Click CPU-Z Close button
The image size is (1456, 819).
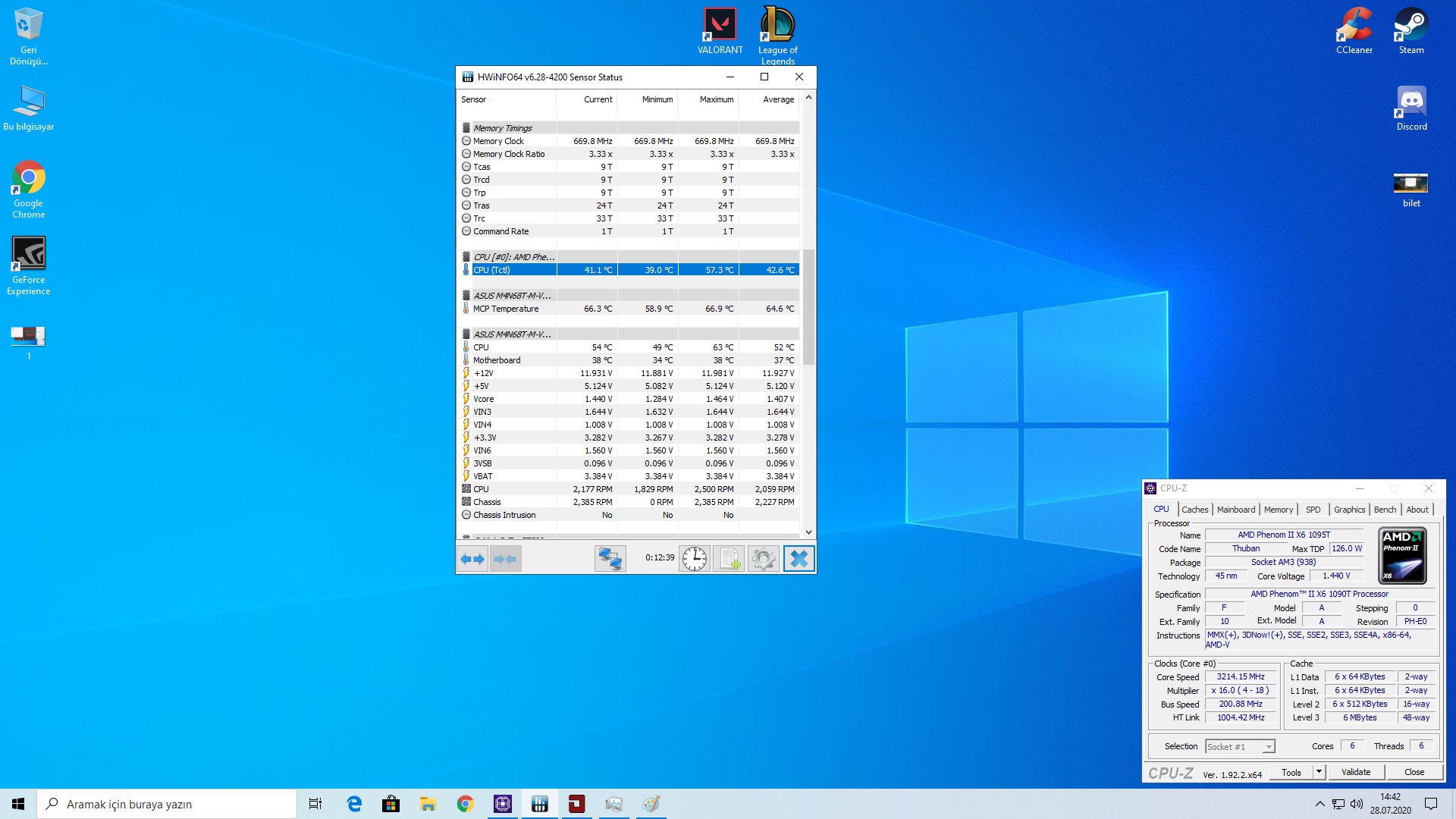coord(1414,773)
